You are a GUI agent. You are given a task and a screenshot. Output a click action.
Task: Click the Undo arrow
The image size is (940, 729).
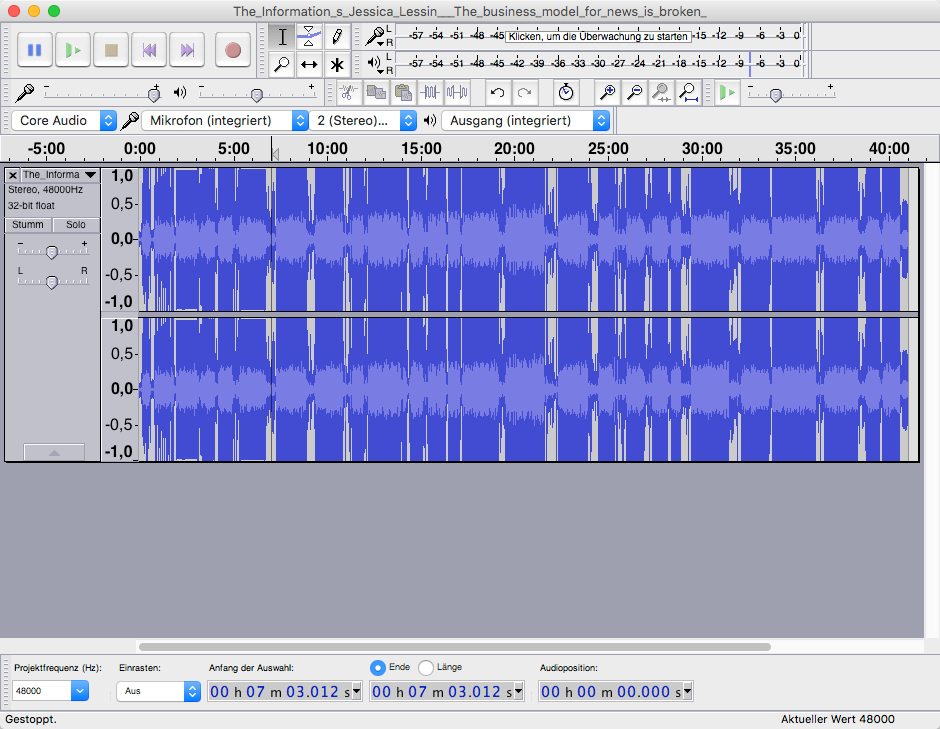click(x=497, y=92)
